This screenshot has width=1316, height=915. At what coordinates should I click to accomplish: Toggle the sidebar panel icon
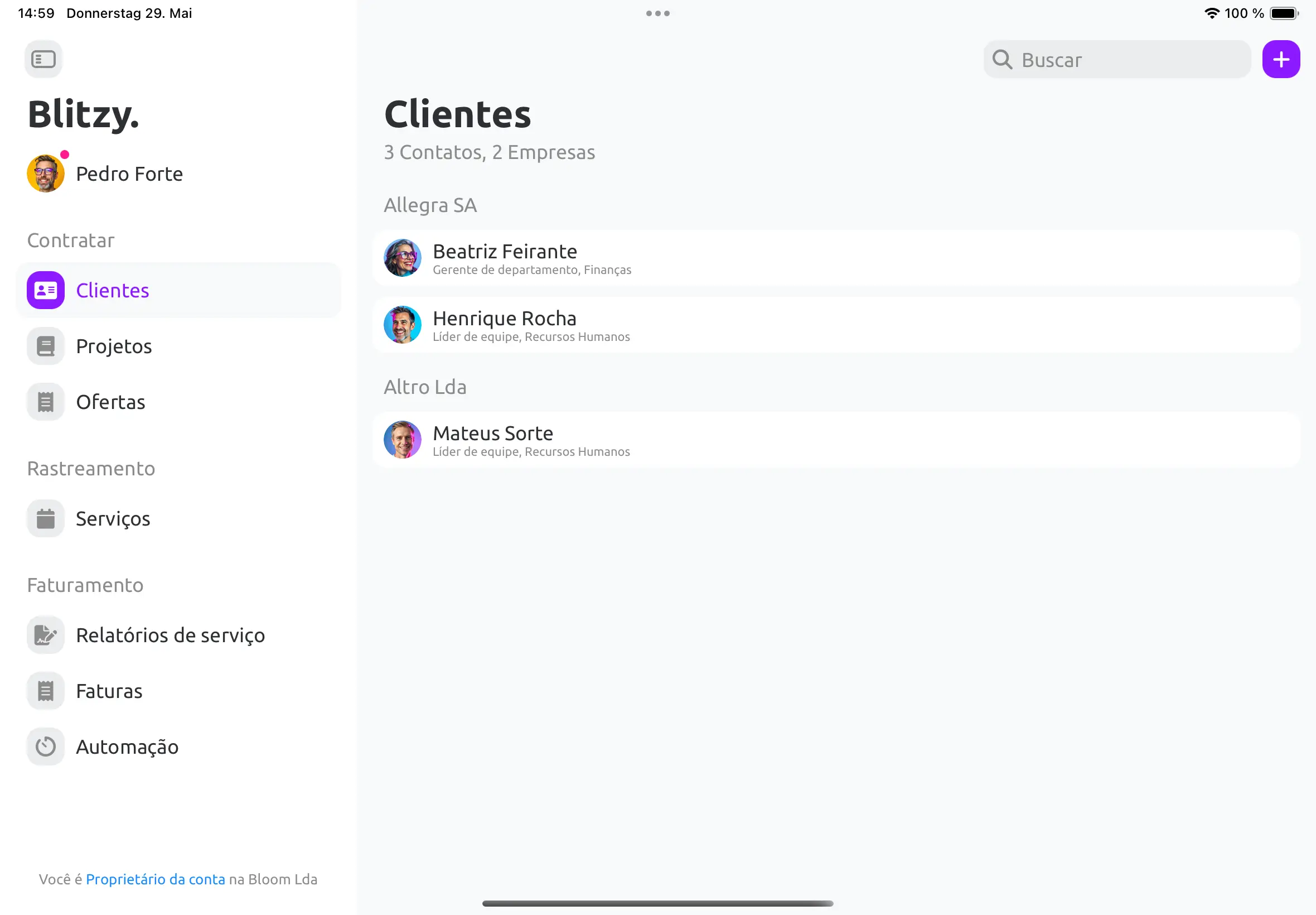pyautogui.click(x=43, y=59)
